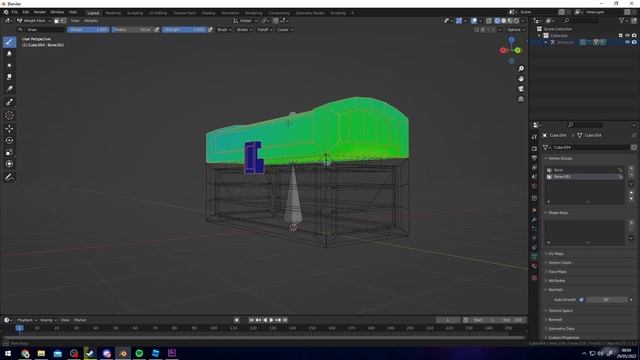Image resolution: width=640 pixels, height=360 pixels.
Task: Open the Render menu
Action: (40, 12)
